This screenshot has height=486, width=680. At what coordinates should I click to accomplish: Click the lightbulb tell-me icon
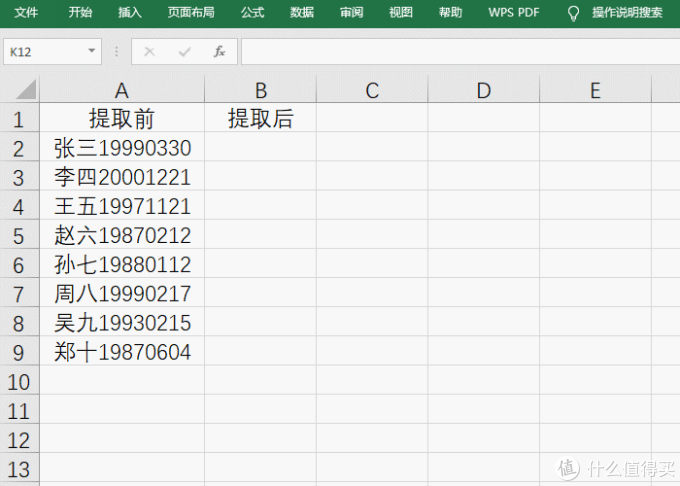point(573,13)
